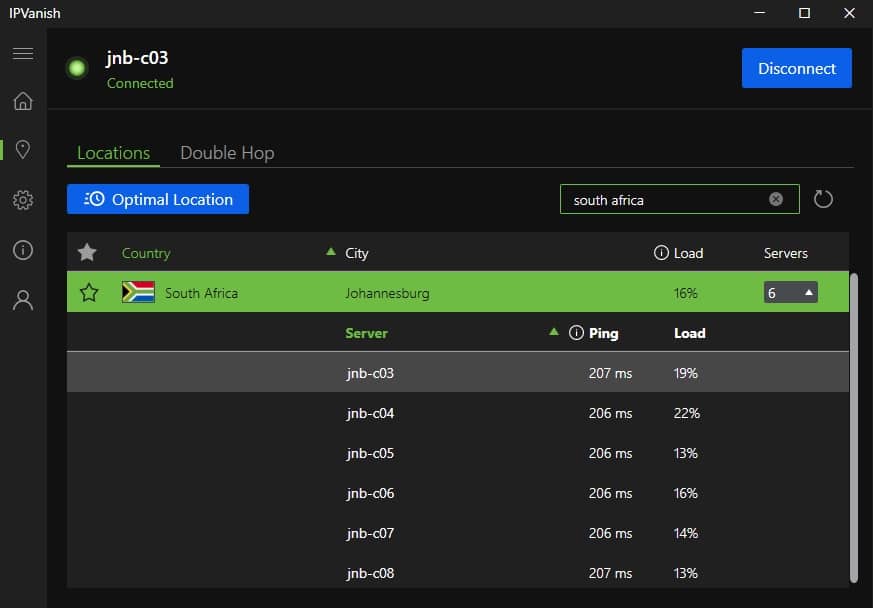The height and width of the screenshot is (608, 873).
Task: Select server jnb-c08
Action: pyautogui.click(x=458, y=572)
